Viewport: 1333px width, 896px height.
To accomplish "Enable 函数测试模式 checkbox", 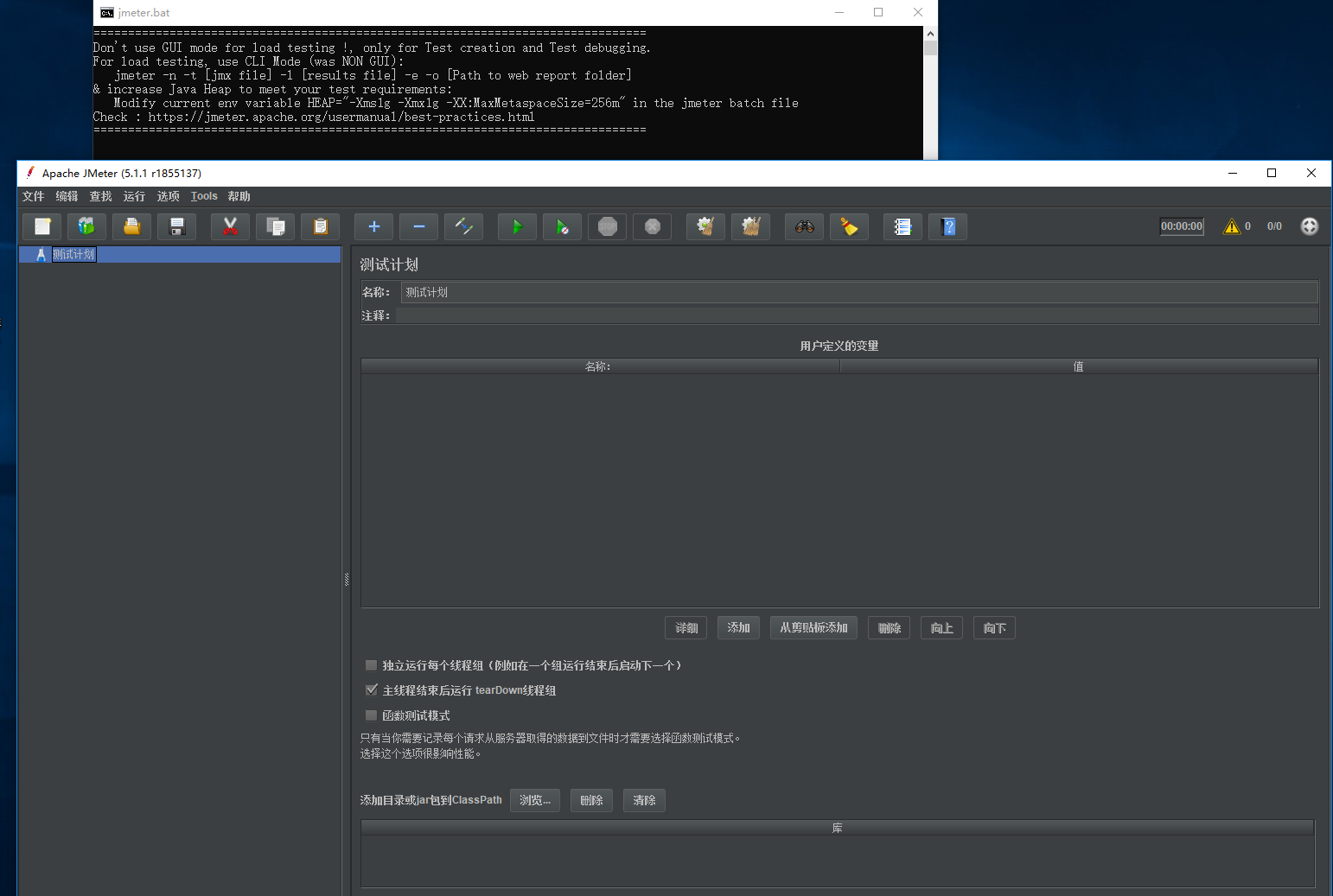I will [371, 715].
